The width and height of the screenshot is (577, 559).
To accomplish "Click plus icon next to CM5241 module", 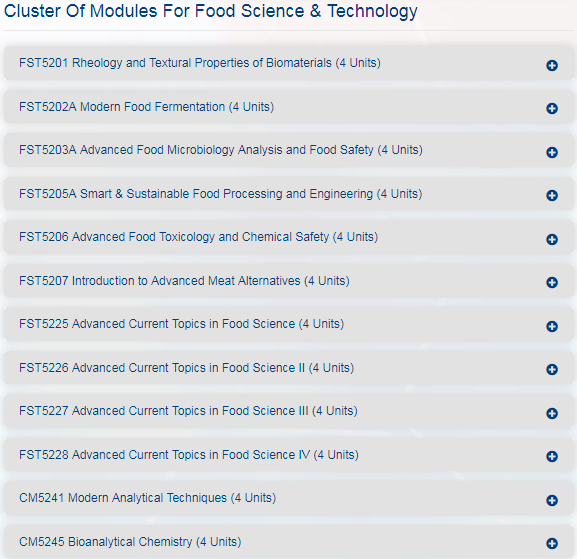I will pos(552,500).
